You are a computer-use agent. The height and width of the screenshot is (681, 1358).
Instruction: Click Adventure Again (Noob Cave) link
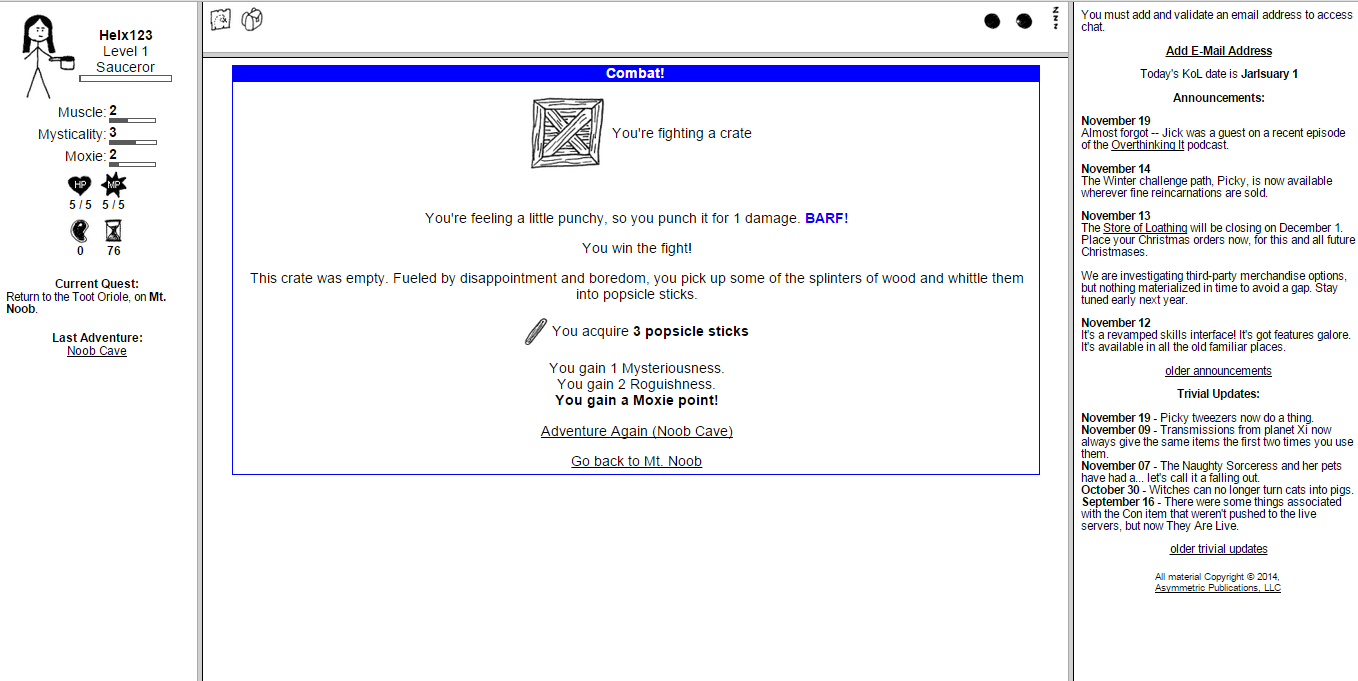click(636, 431)
